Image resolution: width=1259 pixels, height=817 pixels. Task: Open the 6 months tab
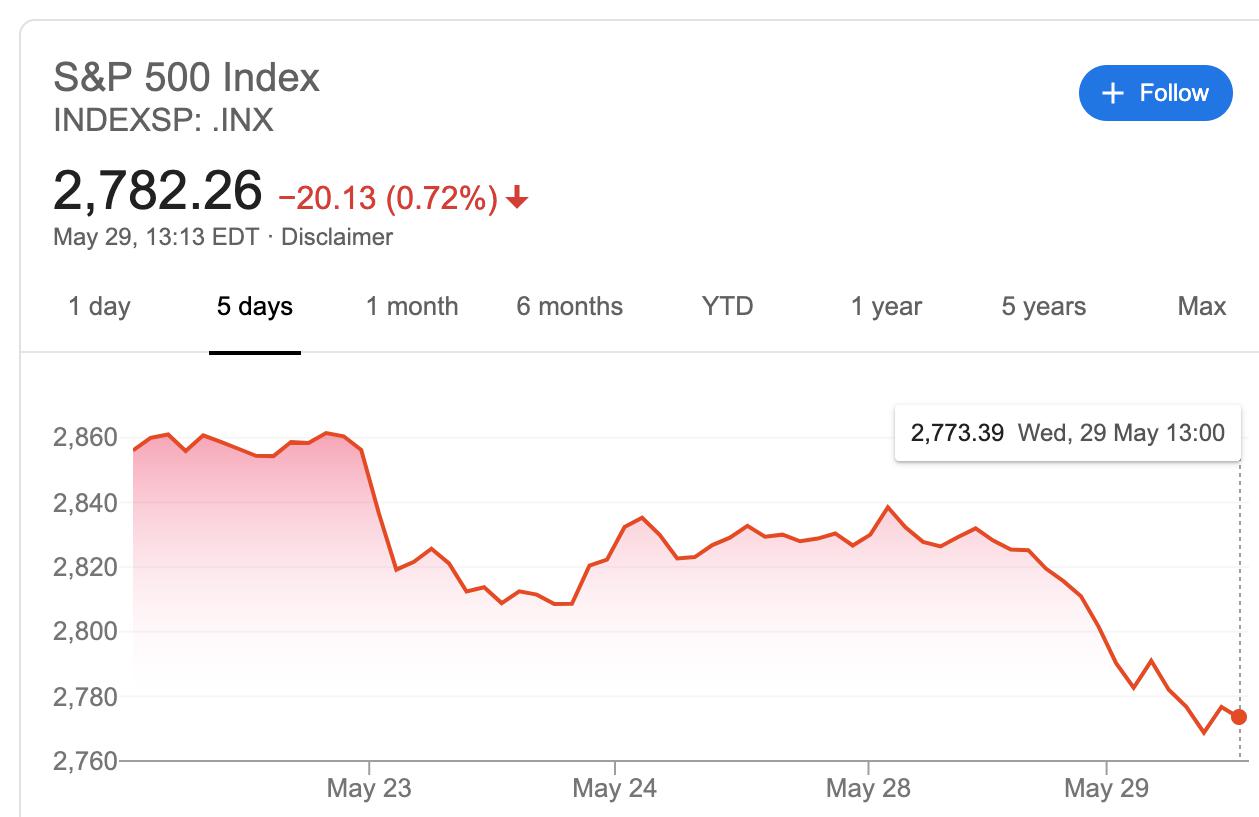tap(569, 306)
